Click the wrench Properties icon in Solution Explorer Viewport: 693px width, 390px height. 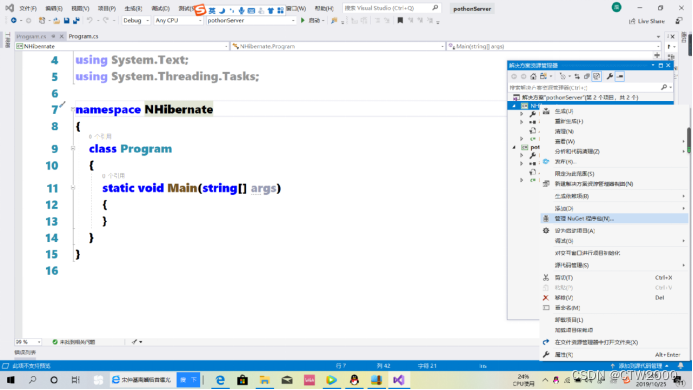609,76
